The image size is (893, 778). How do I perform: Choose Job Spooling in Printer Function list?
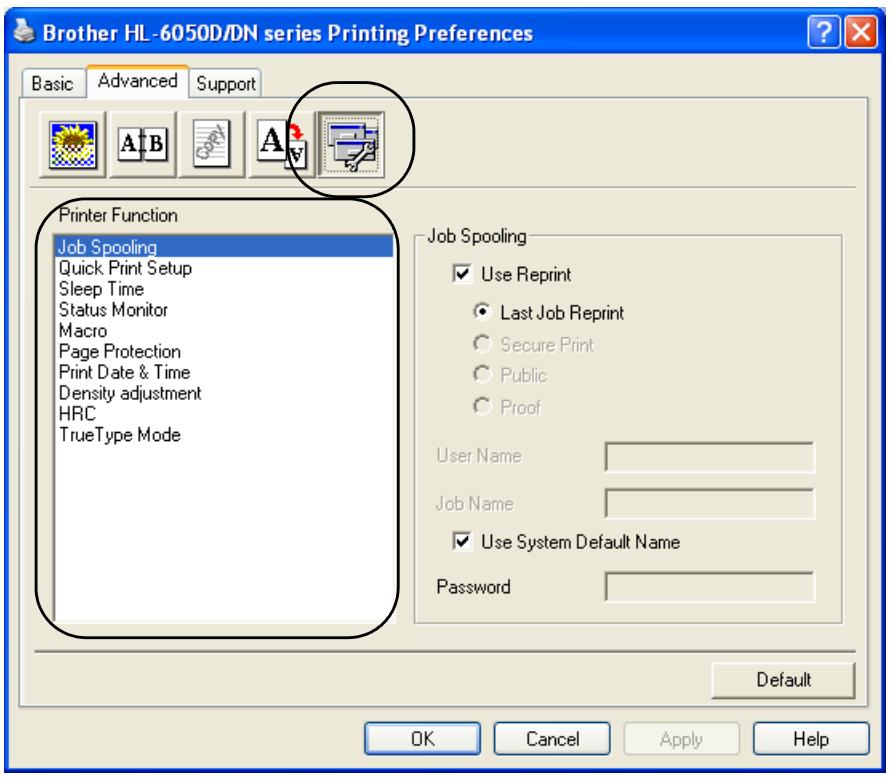tap(224, 247)
